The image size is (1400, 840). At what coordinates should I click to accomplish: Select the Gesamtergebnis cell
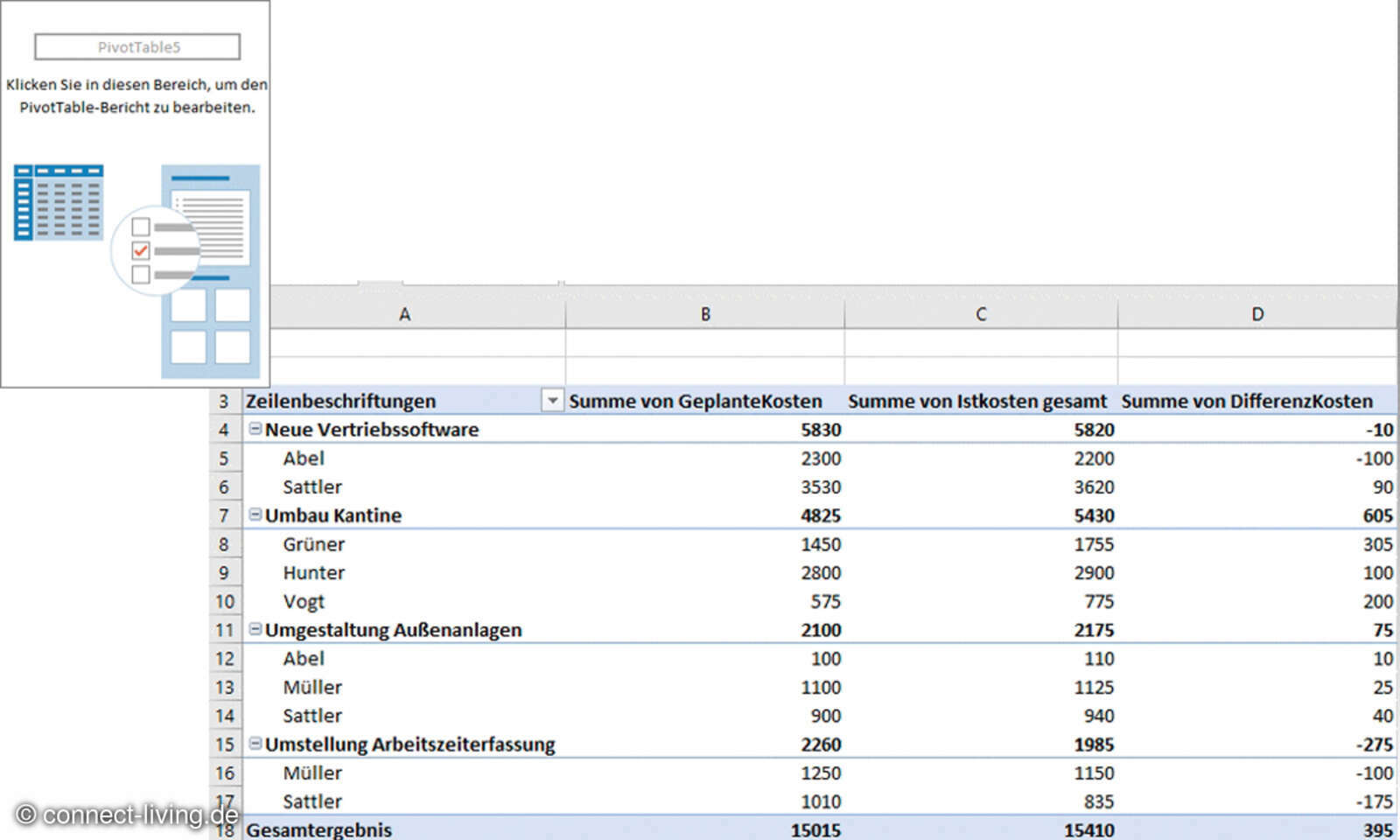click(319, 829)
